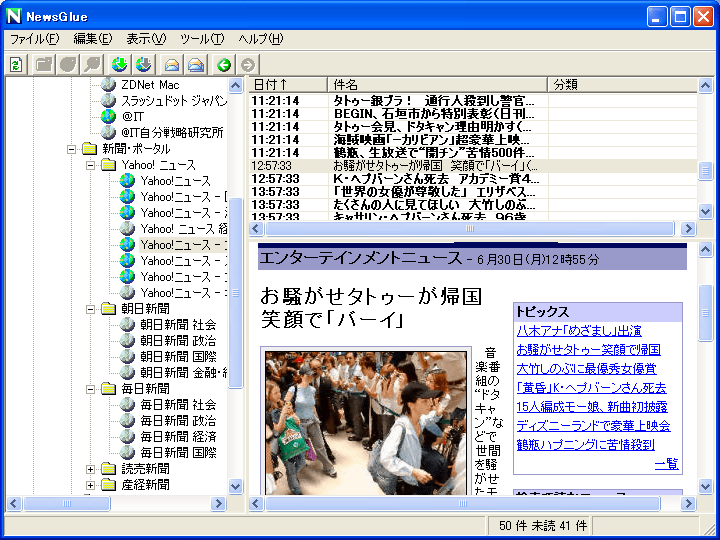Image resolution: width=720 pixels, height=540 pixels.
Task: Click the globe icon beside 朝日新聞 社会
Action: [x=127, y=325]
